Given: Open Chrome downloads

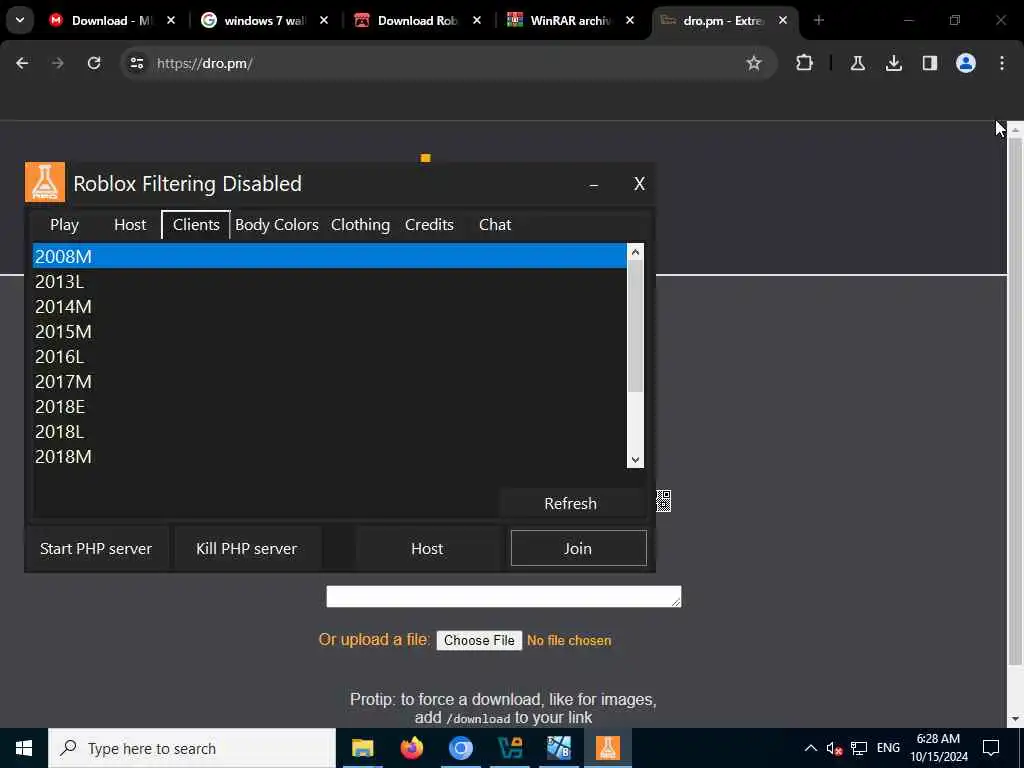Looking at the screenshot, I should pyautogui.click(x=893, y=63).
